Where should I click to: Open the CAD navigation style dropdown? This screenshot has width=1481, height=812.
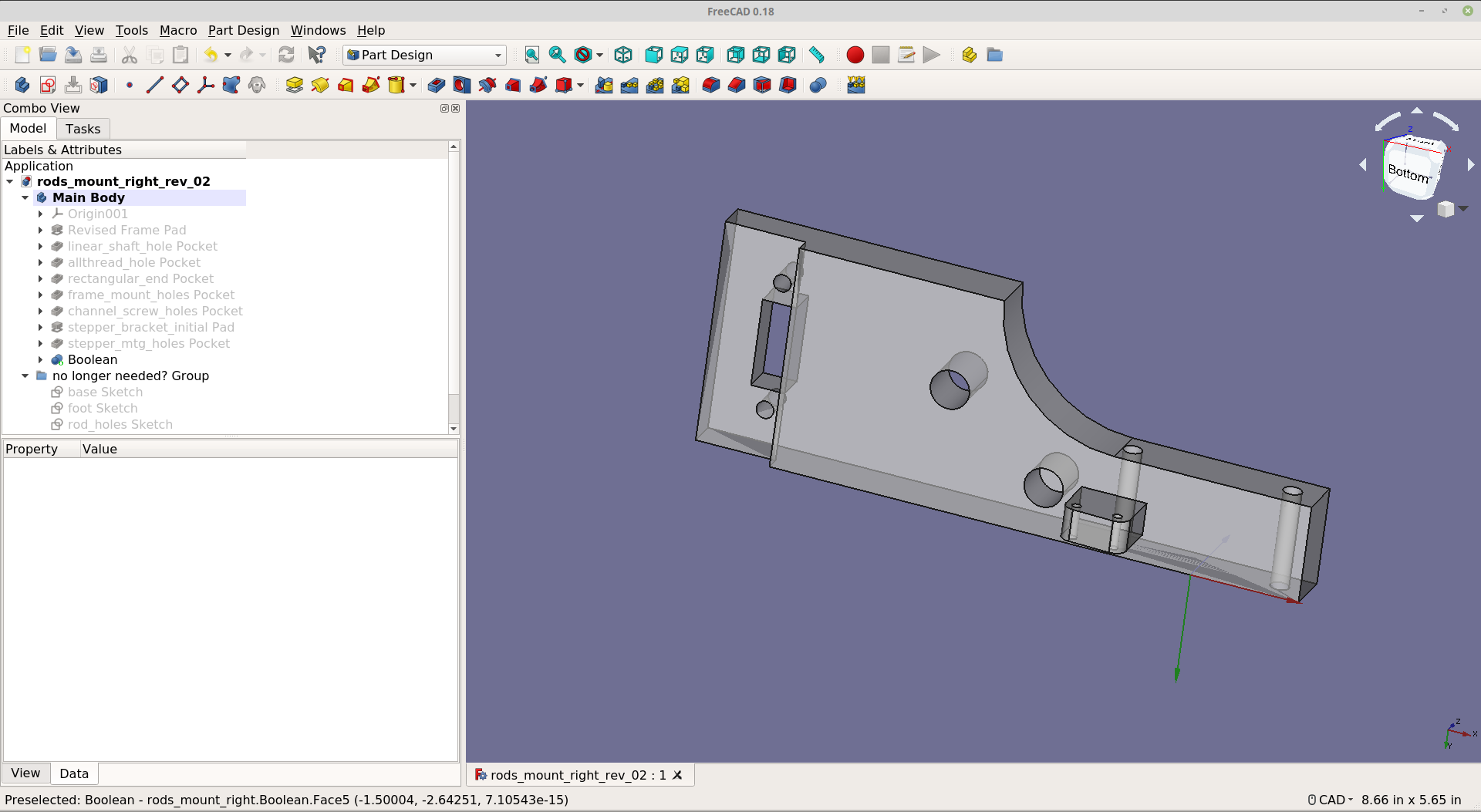pyautogui.click(x=1331, y=800)
